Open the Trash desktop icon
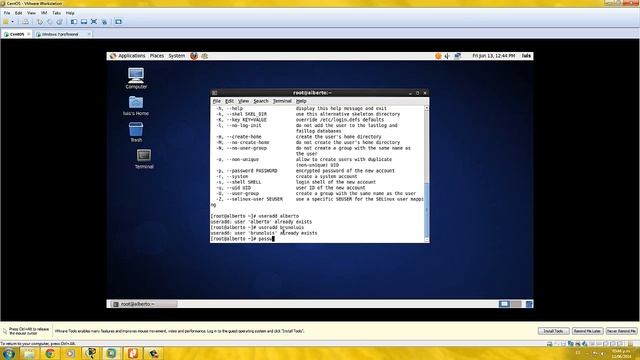 pos(136,129)
